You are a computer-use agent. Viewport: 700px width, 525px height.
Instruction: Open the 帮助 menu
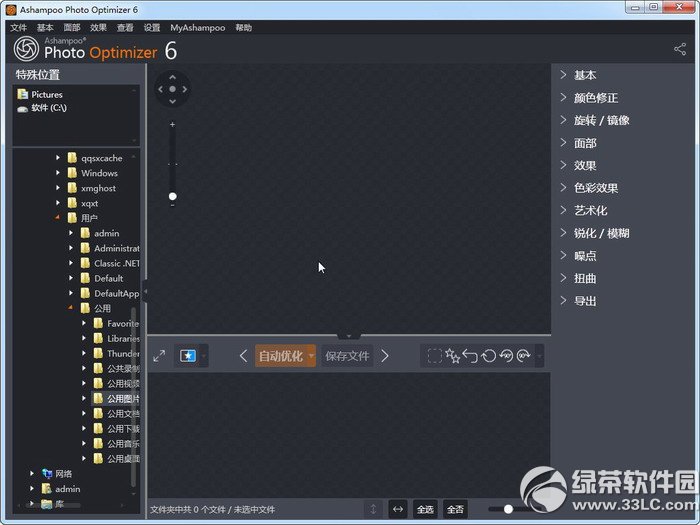point(243,28)
